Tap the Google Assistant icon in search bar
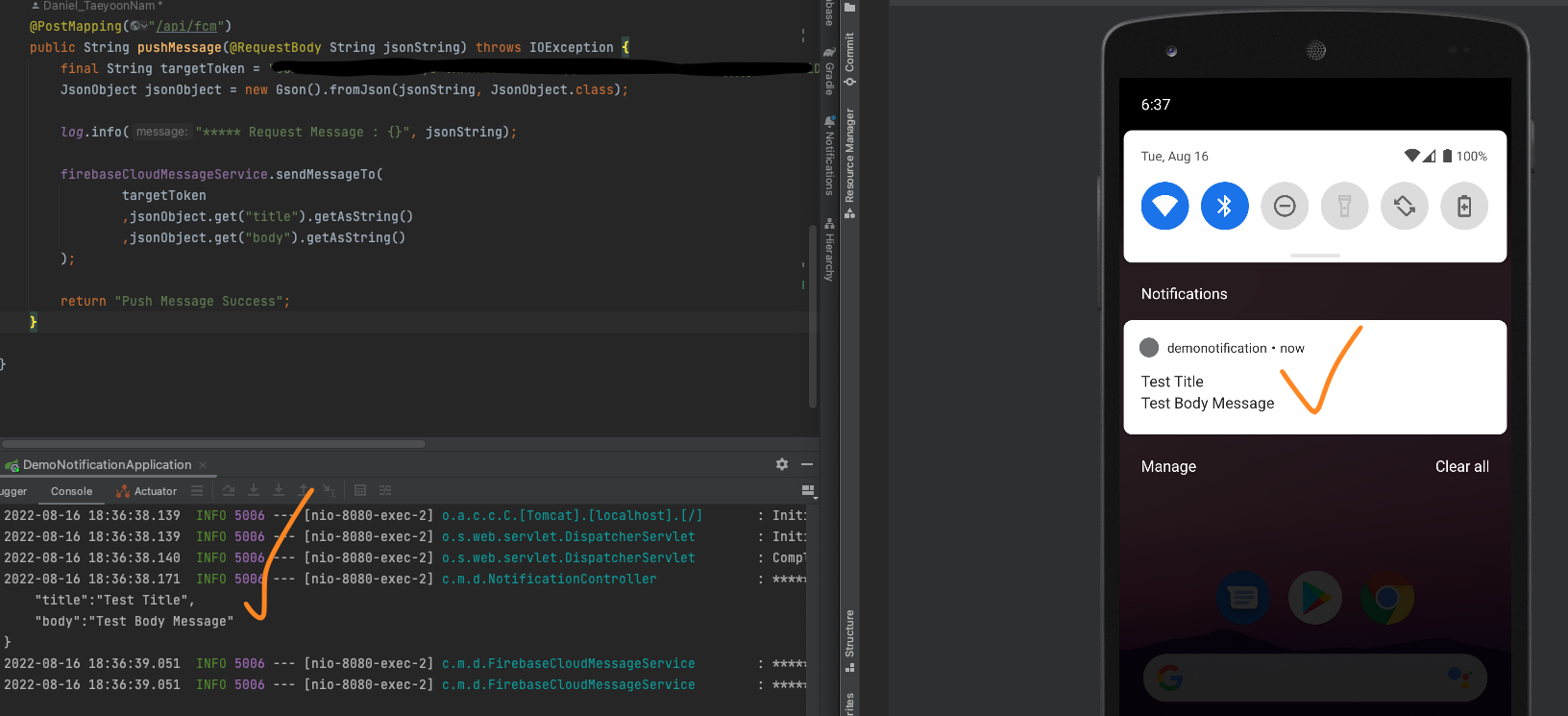1568x716 pixels. [x=1458, y=678]
